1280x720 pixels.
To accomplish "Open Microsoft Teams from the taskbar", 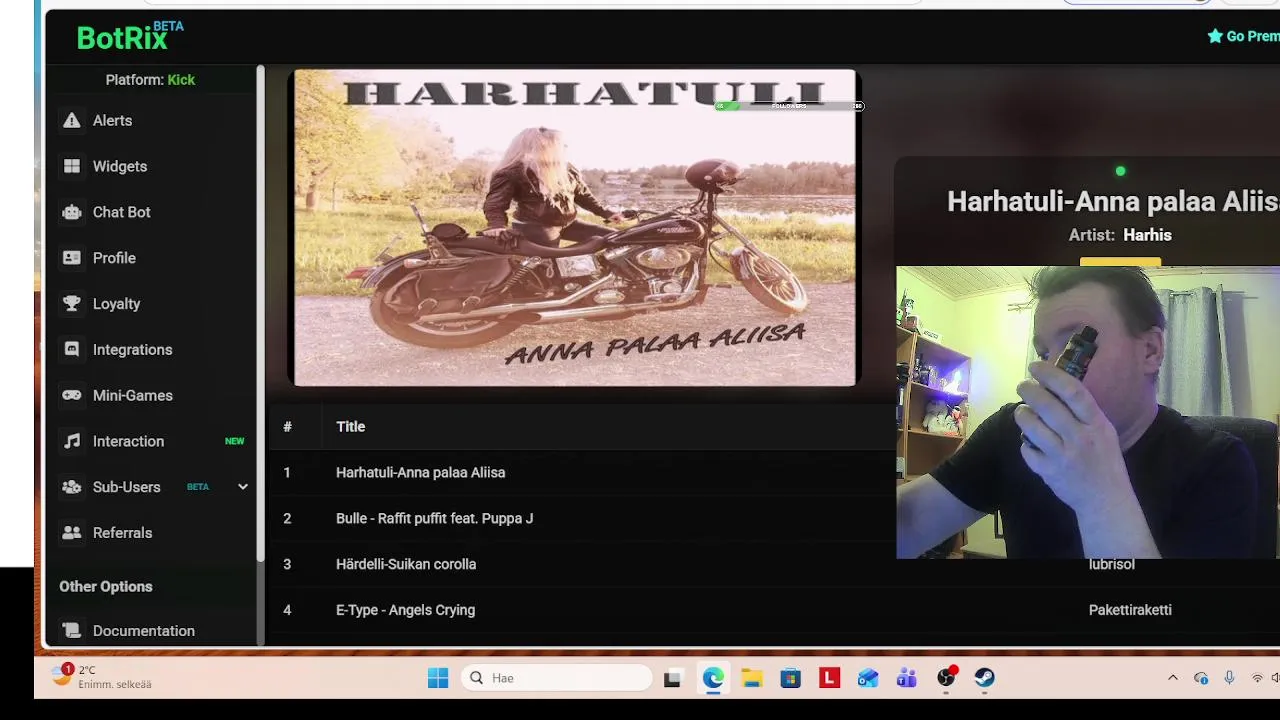I will point(907,678).
